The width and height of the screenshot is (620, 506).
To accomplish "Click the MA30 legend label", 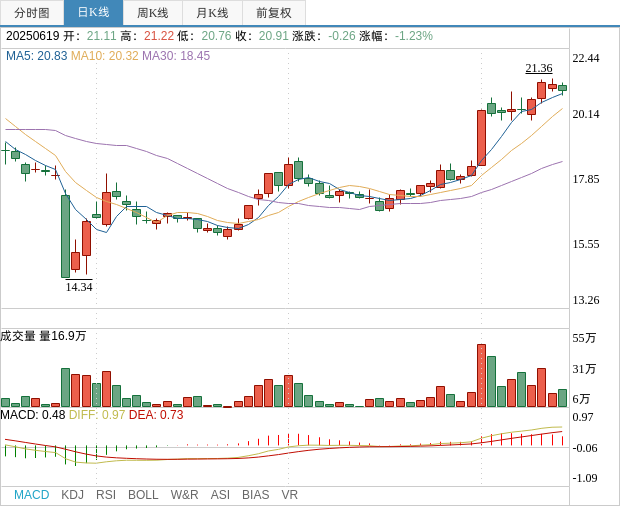I will coord(176,56).
